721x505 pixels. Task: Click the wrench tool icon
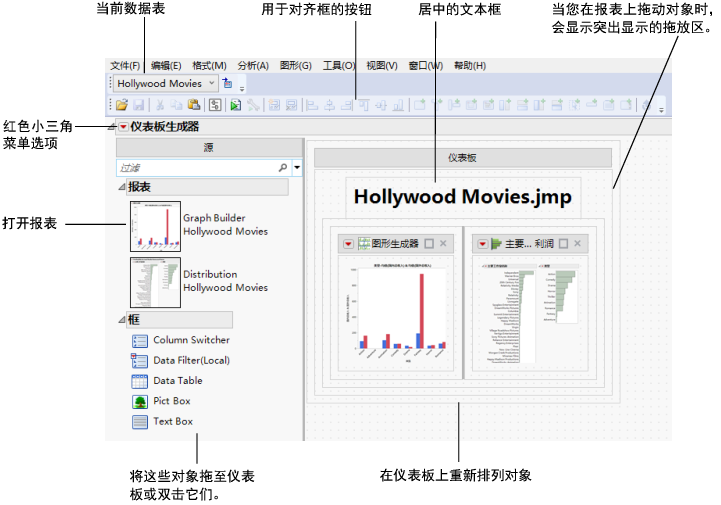pyautogui.click(x=253, y=105)
